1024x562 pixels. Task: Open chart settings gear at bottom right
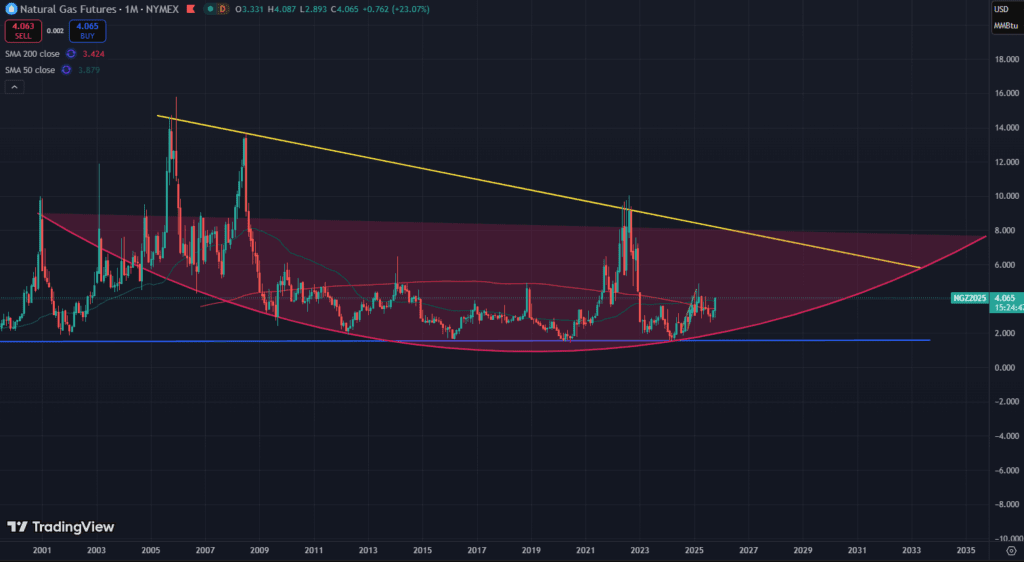pos(1011,551)
